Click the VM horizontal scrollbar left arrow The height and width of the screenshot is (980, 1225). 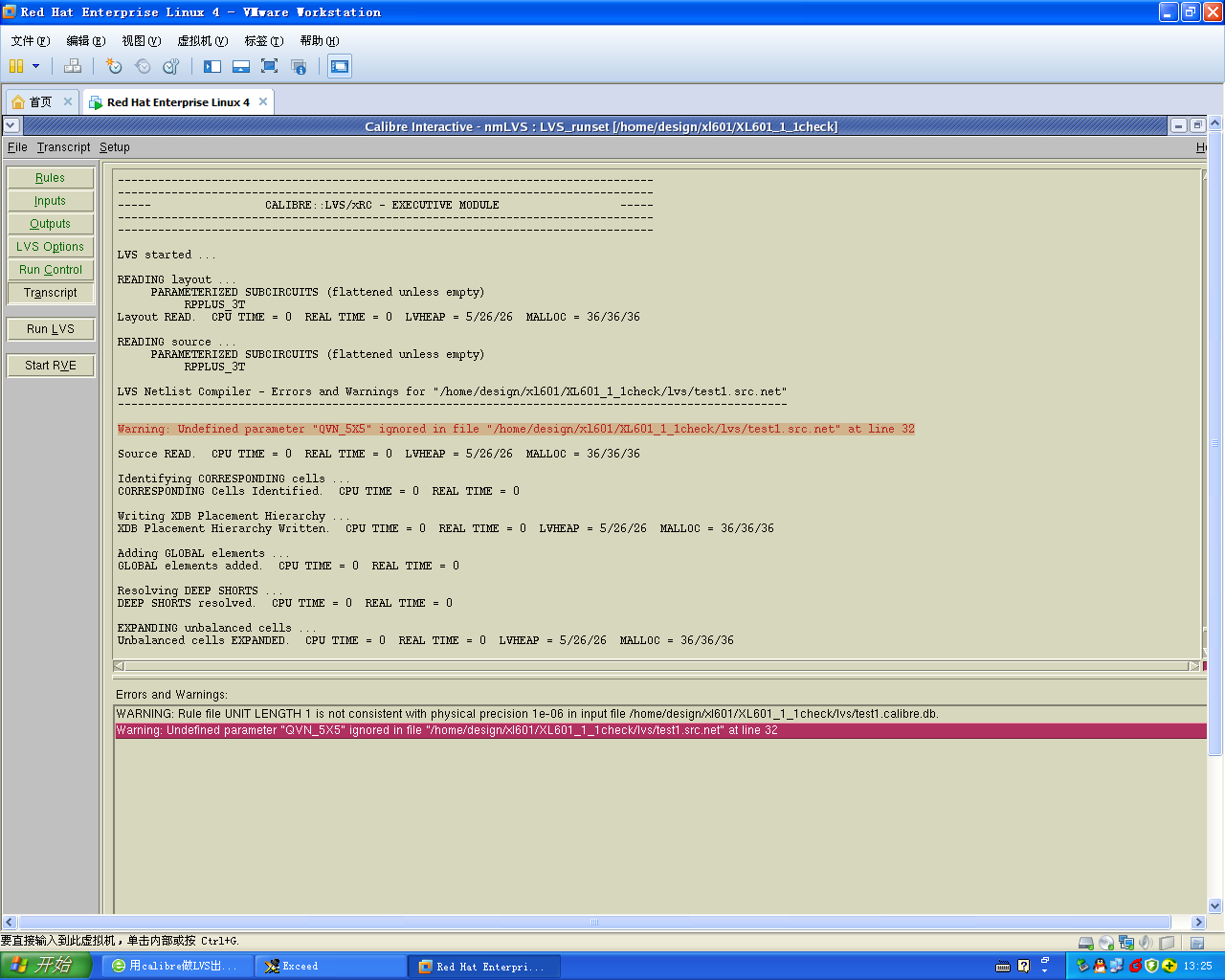click(10, 923)
